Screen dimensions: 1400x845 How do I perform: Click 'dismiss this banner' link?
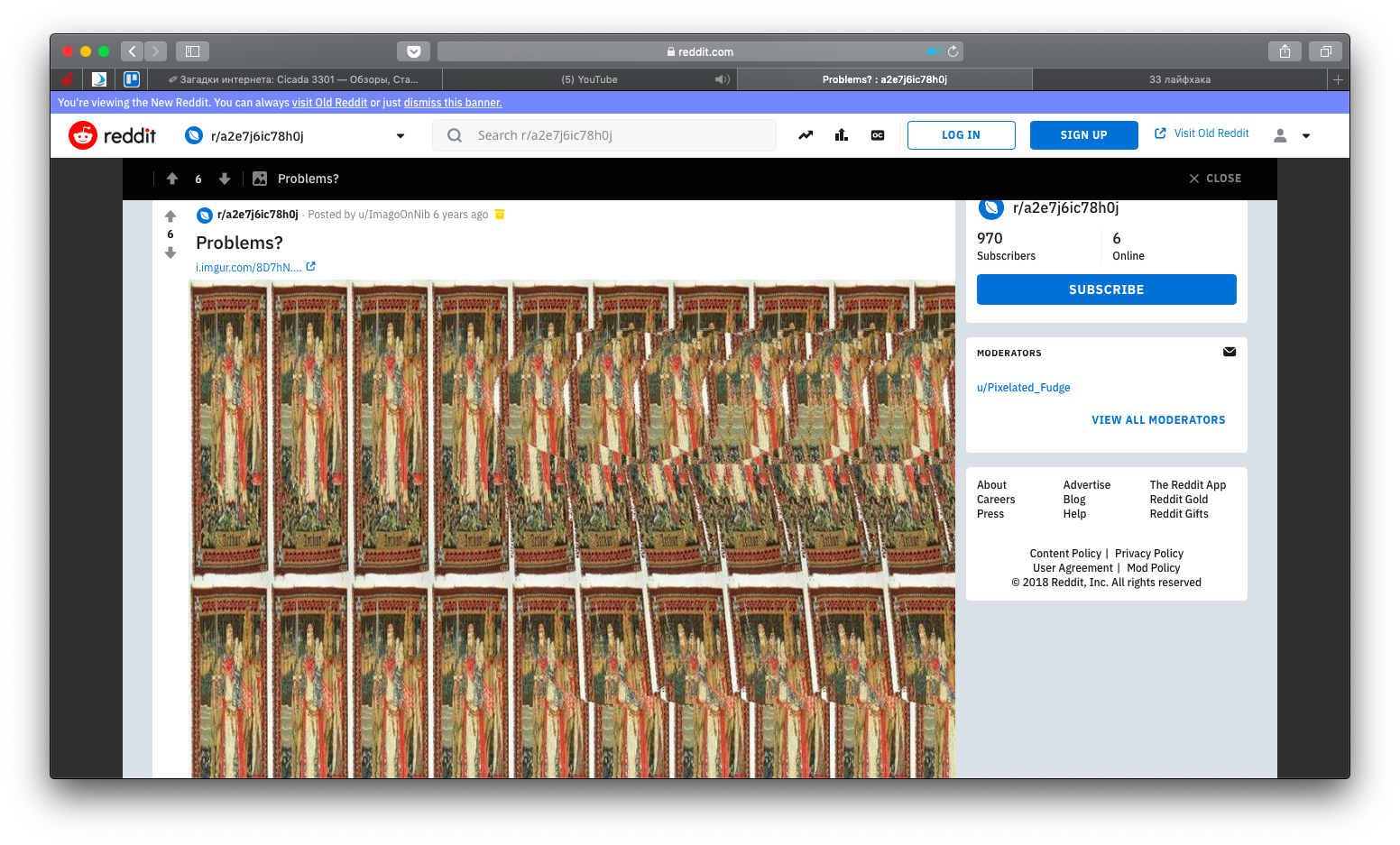point(453,103)
